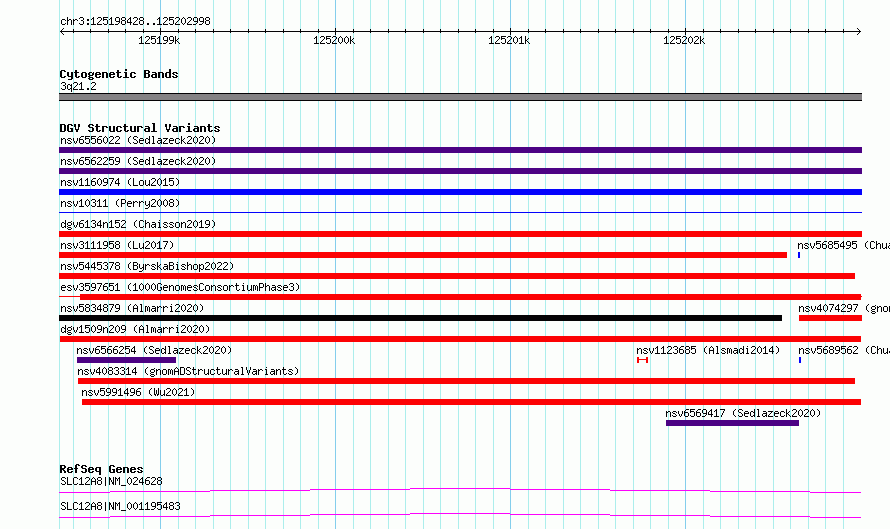Click the gray 3q21.2 cytoband bar
This screenshot has height=529, width=890.
tap(460, 97)
